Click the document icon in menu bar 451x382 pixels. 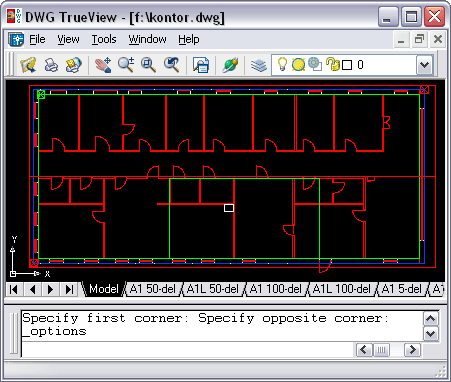coord(16,39)
